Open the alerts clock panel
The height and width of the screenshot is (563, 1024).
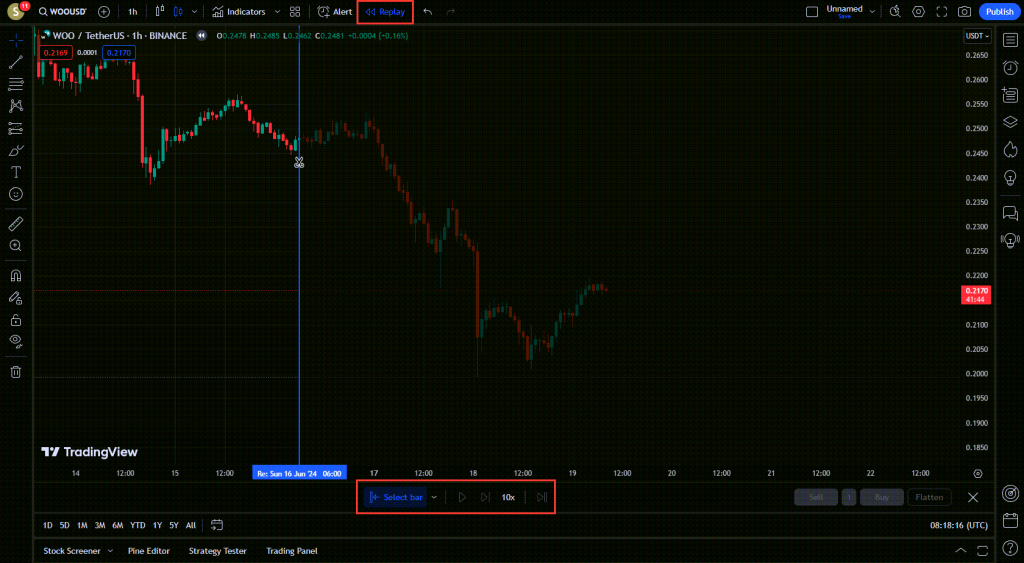pyautogui.click(x=1010, y=67)
